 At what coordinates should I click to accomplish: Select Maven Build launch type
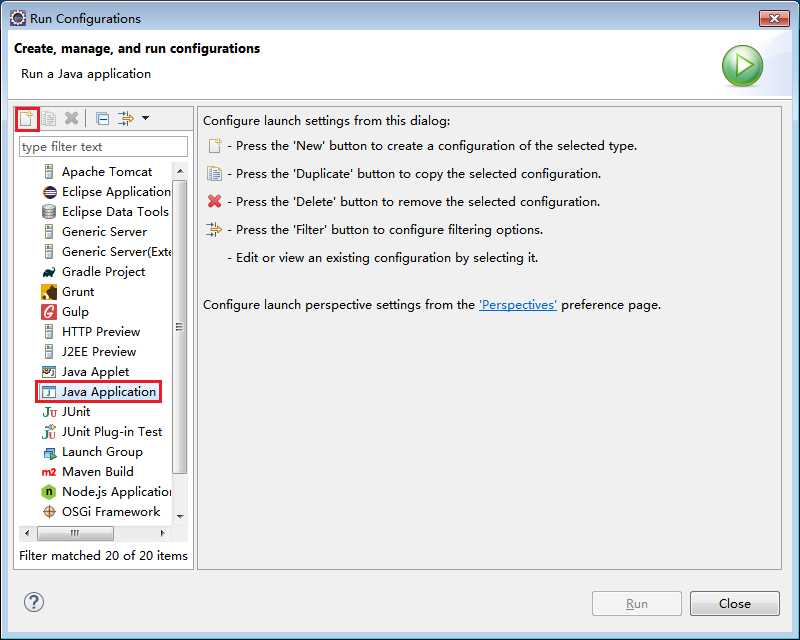tap(97, 472)
